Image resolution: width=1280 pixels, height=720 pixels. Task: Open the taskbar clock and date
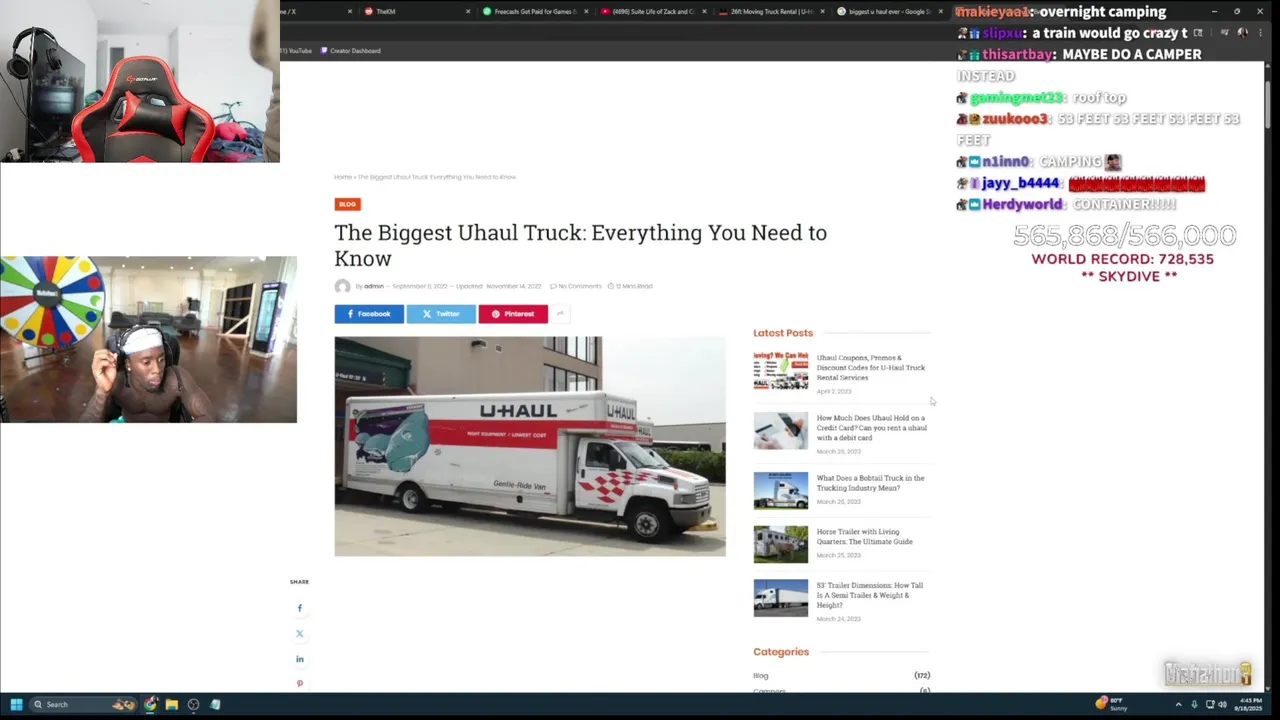(1250, 704)
